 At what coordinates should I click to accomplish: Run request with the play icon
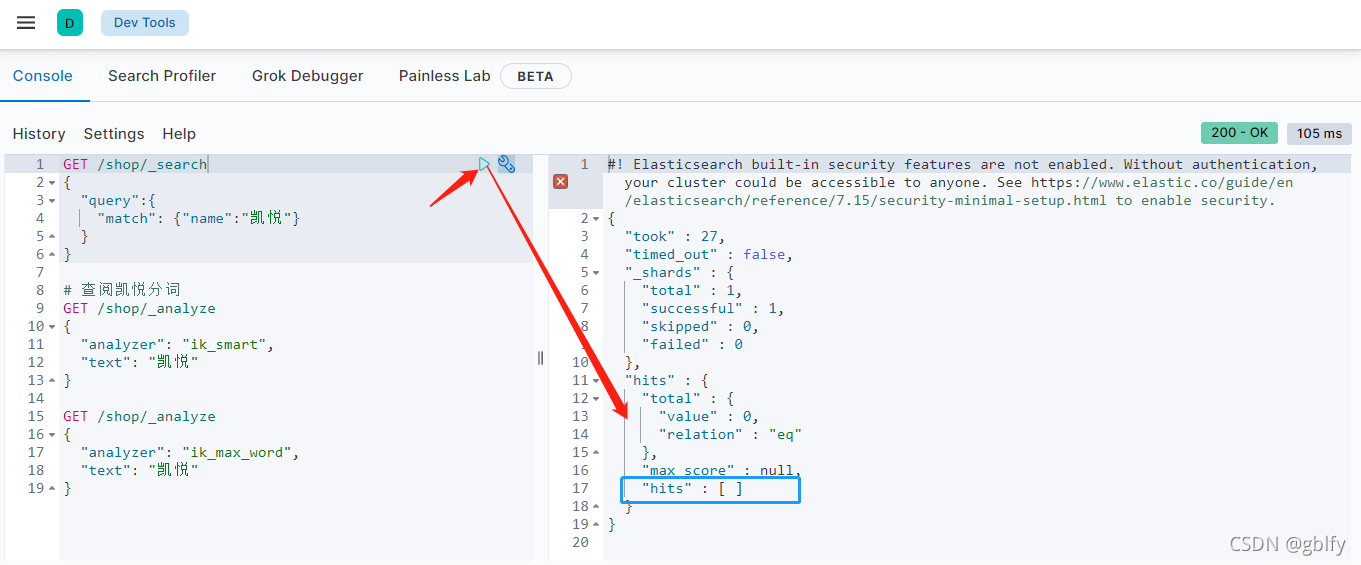click(x=485, y=164)
